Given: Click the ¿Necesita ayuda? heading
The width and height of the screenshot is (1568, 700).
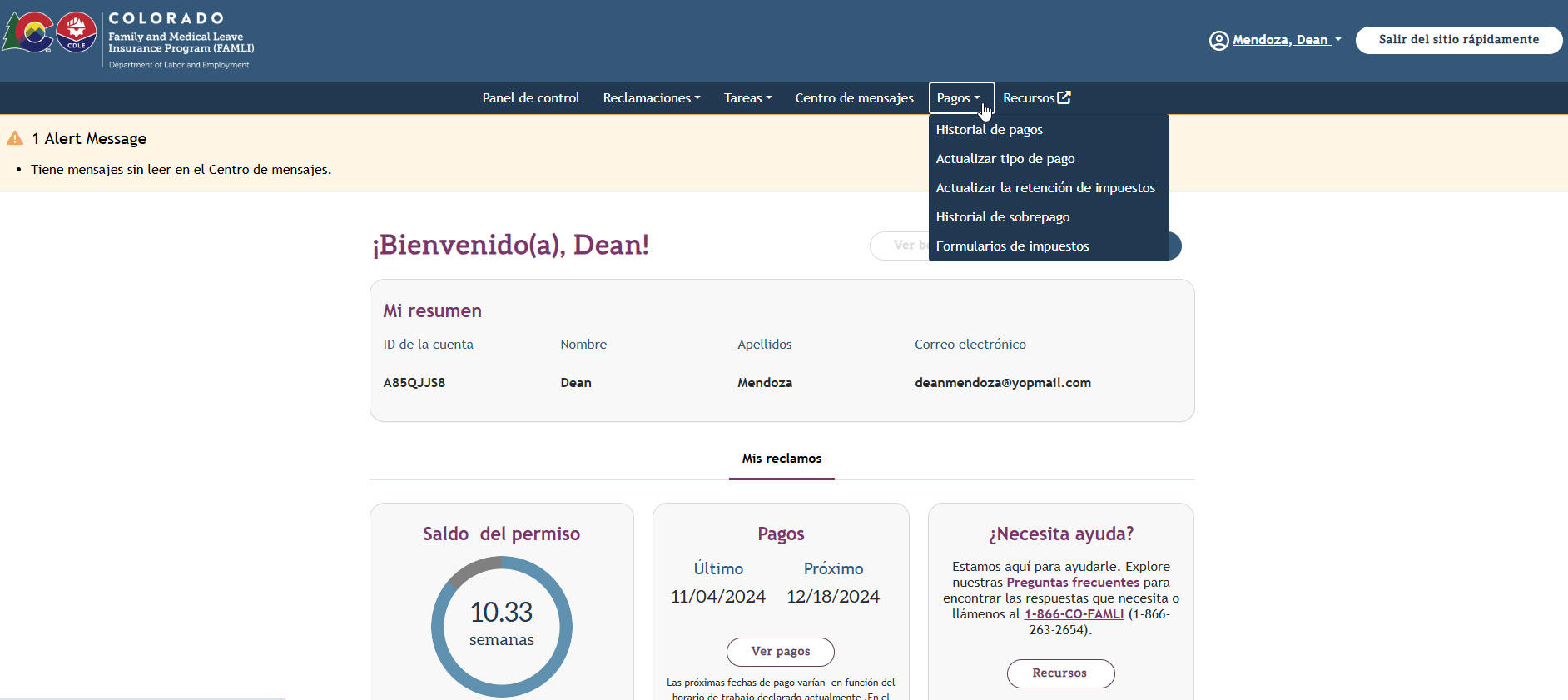Looking at the screenshot, I should [1061, 534].
